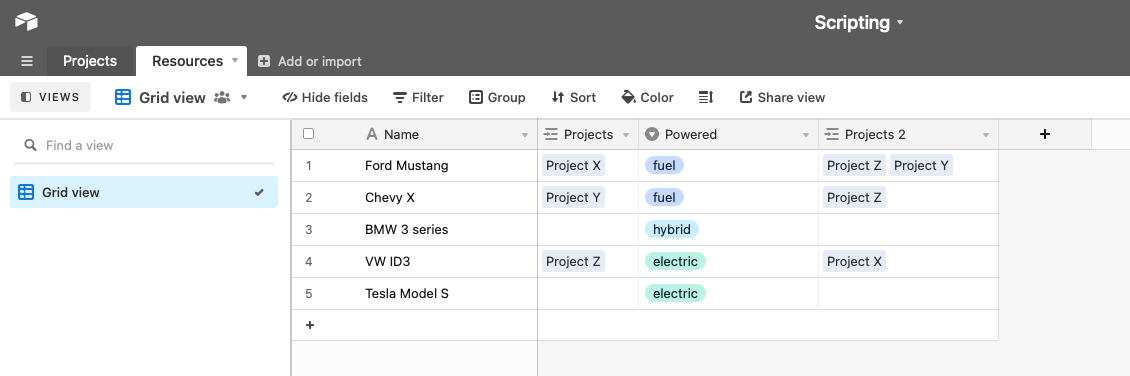Click the plus icon to add a field
1130x376 pixels.
[x=1045, y=134]
